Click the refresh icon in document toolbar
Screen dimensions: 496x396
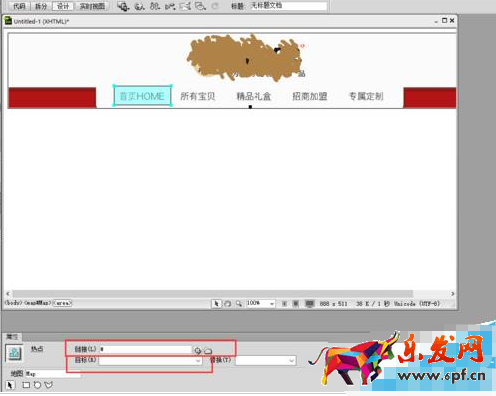[x=215, y=6]
